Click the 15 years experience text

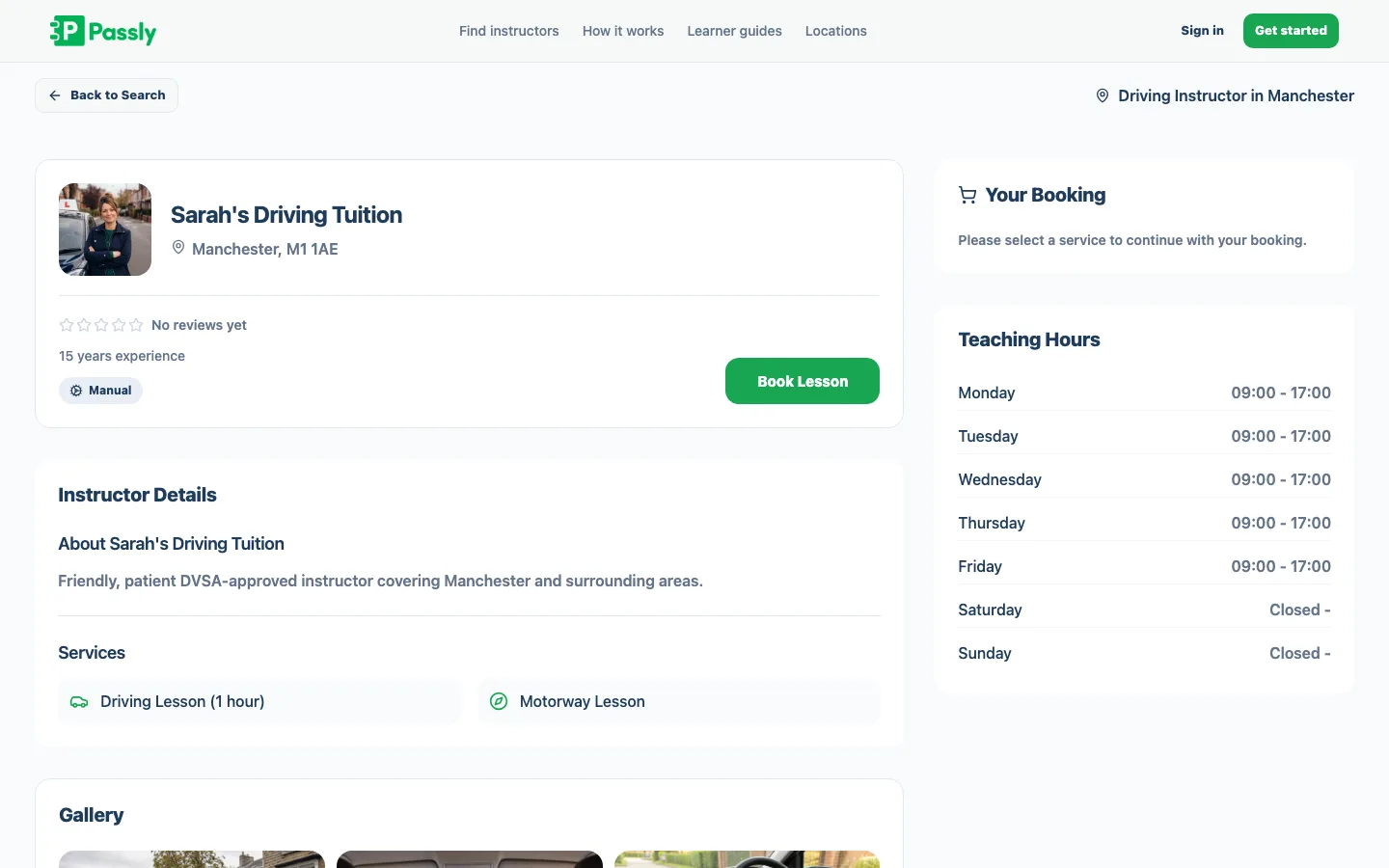pyautogui.click(x=122, y=356)
